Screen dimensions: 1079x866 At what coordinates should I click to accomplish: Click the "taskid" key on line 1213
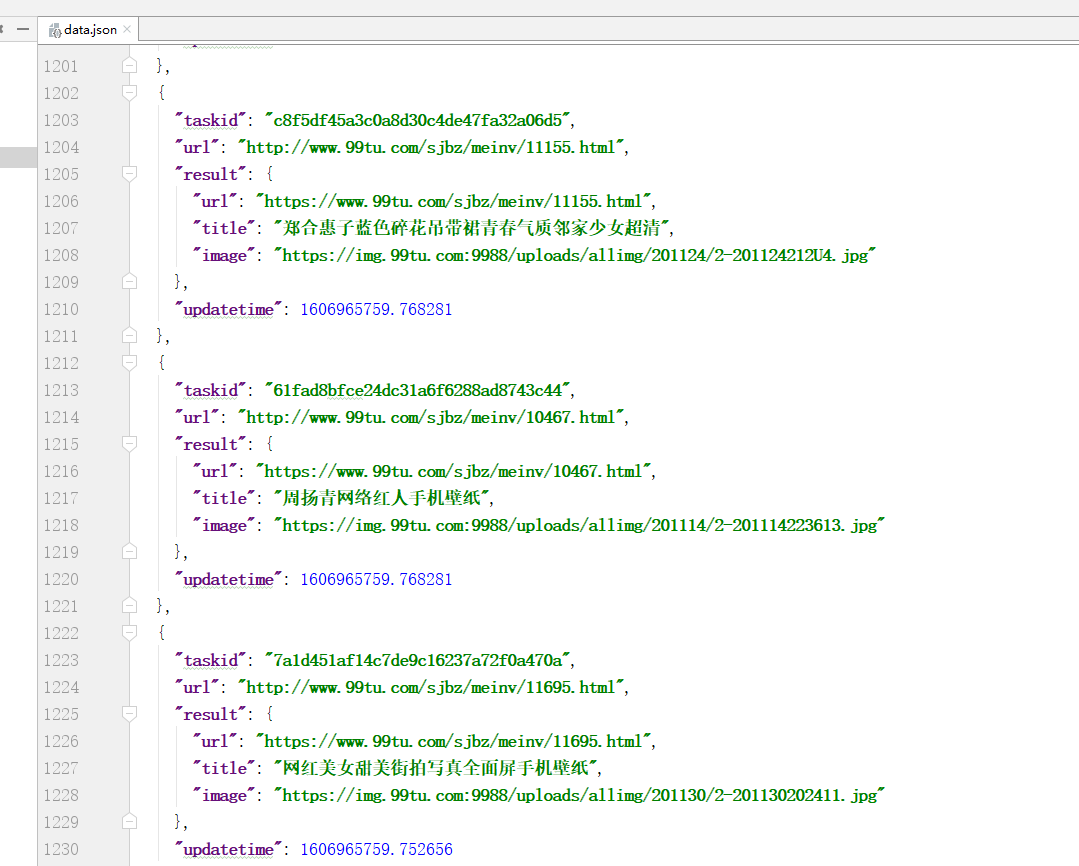[x=211, y=390]
